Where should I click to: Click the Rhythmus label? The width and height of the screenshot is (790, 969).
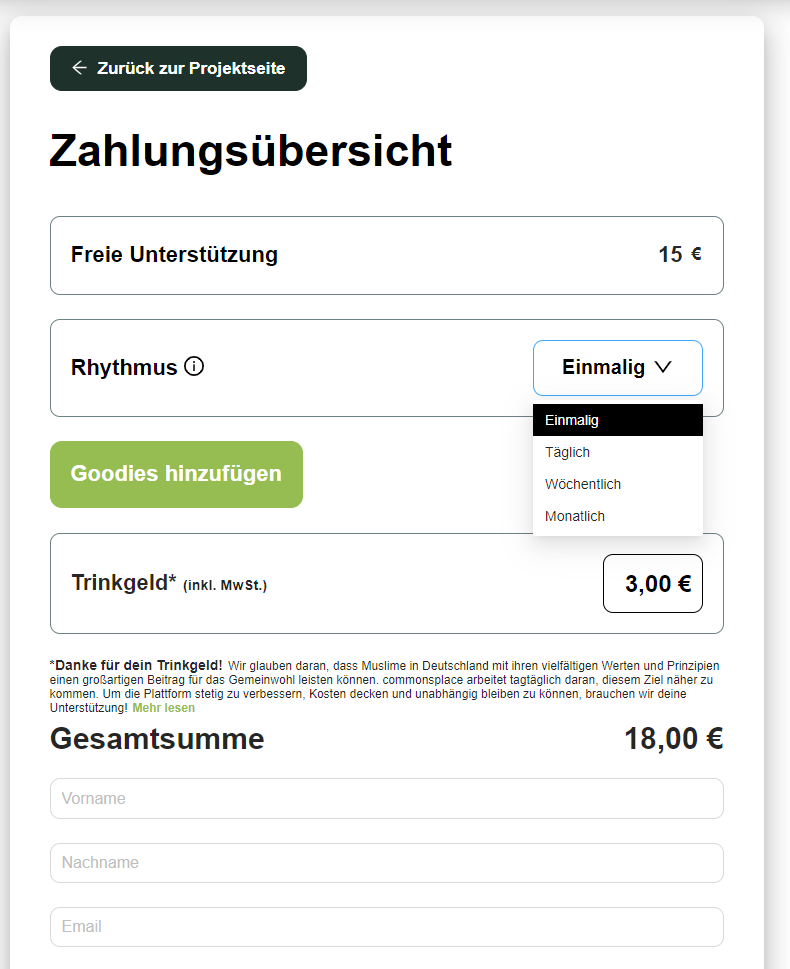(x=124, y=367)
